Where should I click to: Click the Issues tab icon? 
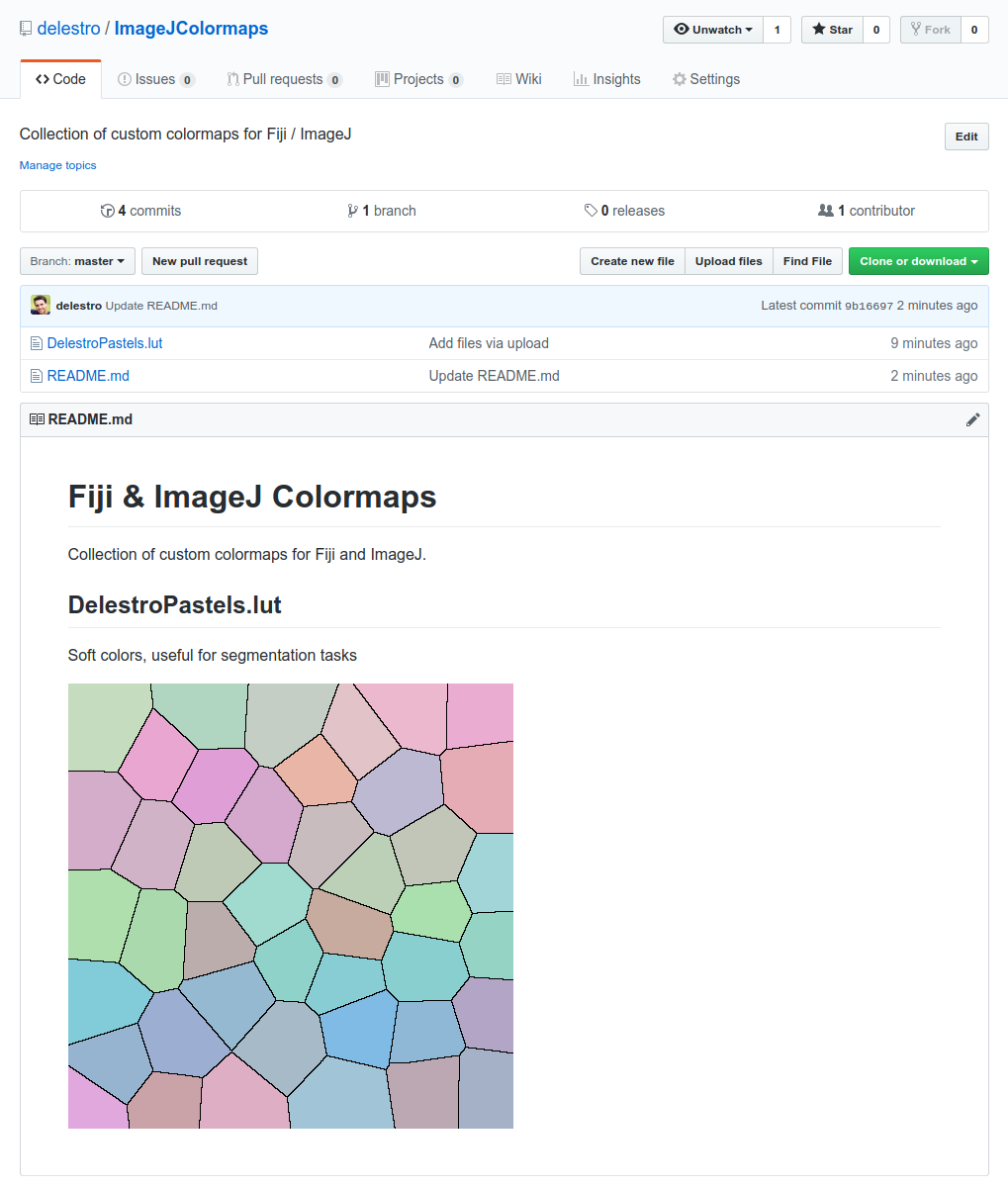(x=125, y=79)
